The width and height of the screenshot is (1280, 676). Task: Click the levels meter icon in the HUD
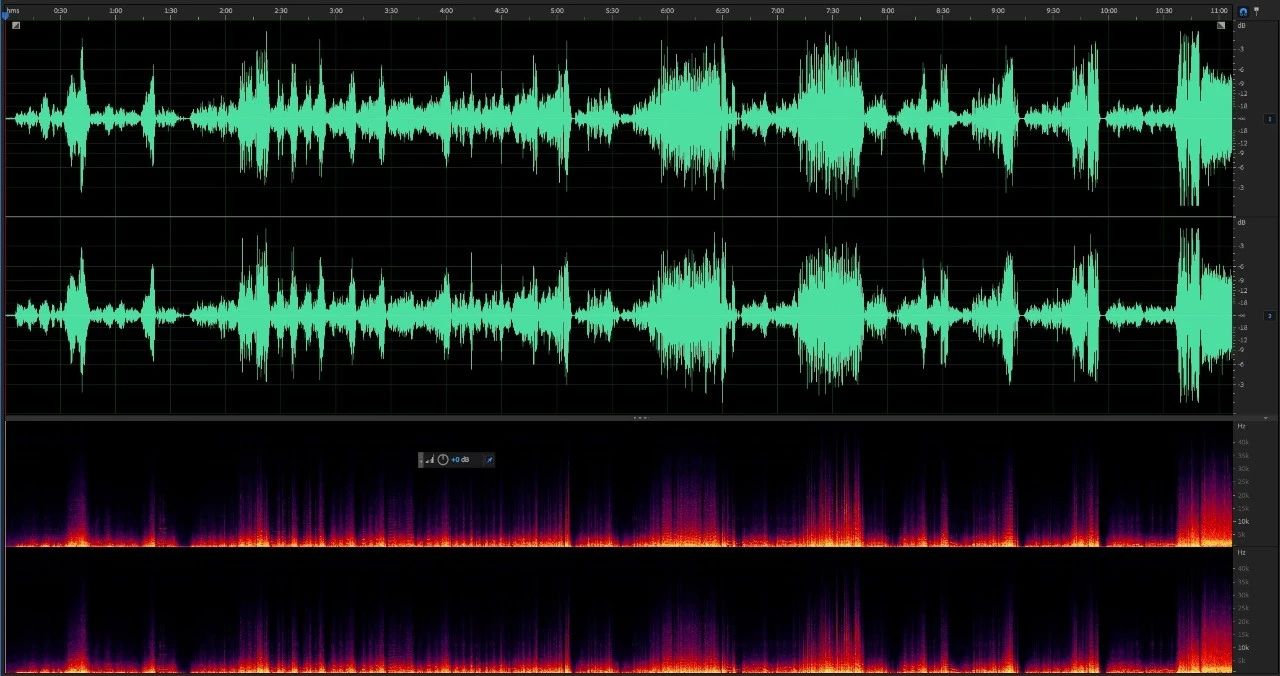pos(429,460)
